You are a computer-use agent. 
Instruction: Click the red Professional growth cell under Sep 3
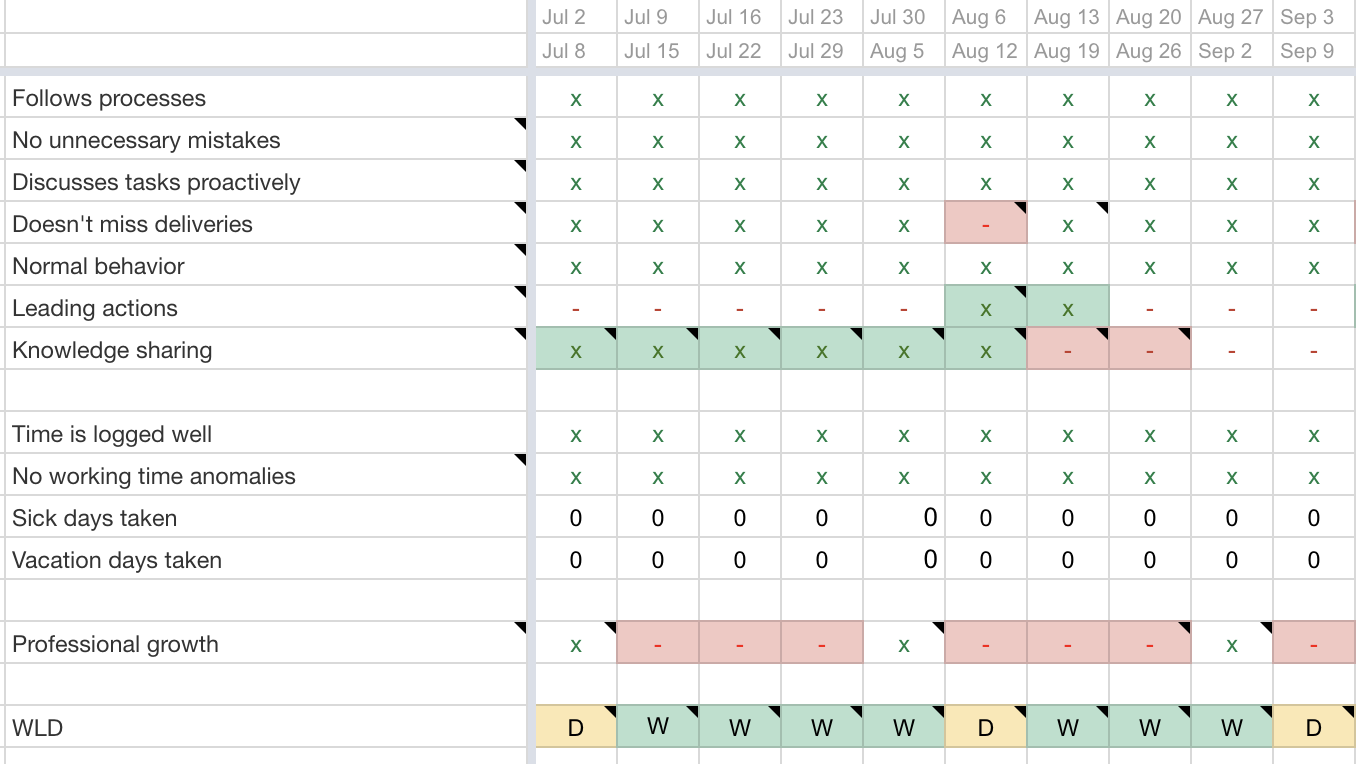click(x=1314, y=644)
